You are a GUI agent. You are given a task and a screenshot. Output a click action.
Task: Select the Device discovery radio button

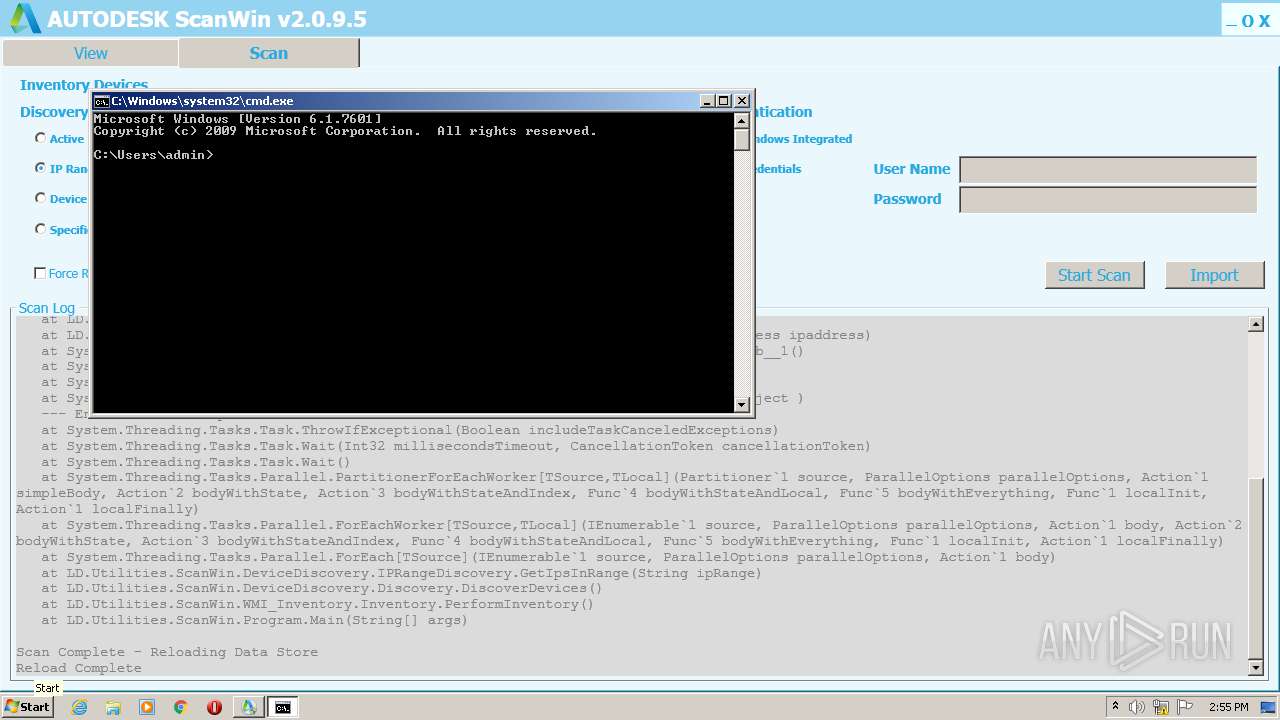coord(41,198)
